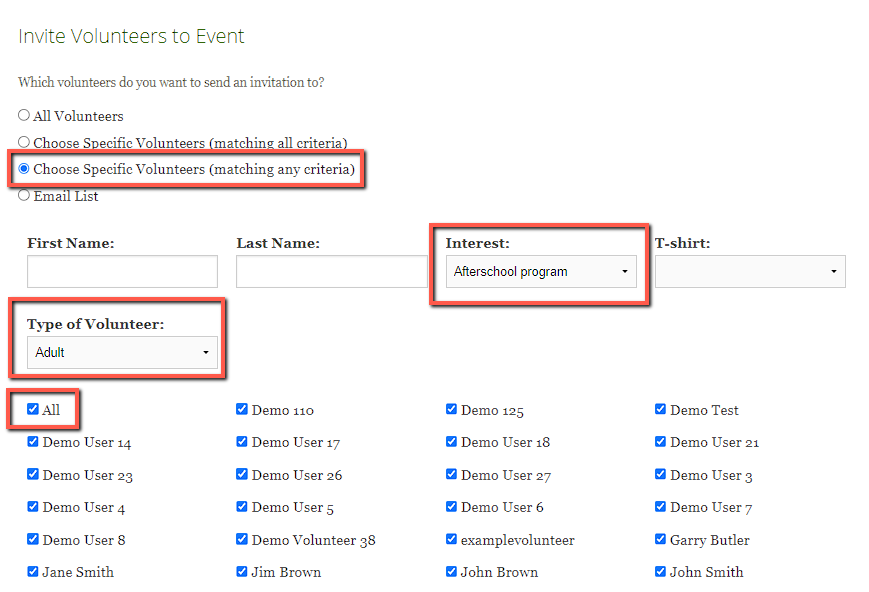
Task: Expand the Type of Volunteer dropdown
Action: point(122,352)
